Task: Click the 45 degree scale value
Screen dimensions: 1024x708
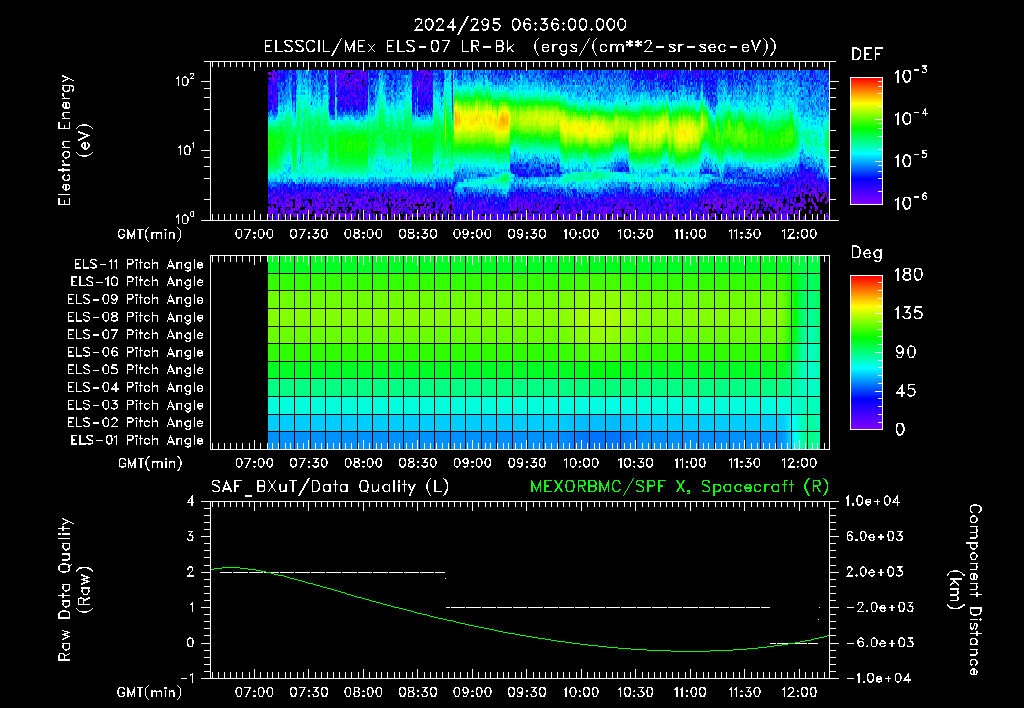Action: pyautogui.click(x=905, y=391)
